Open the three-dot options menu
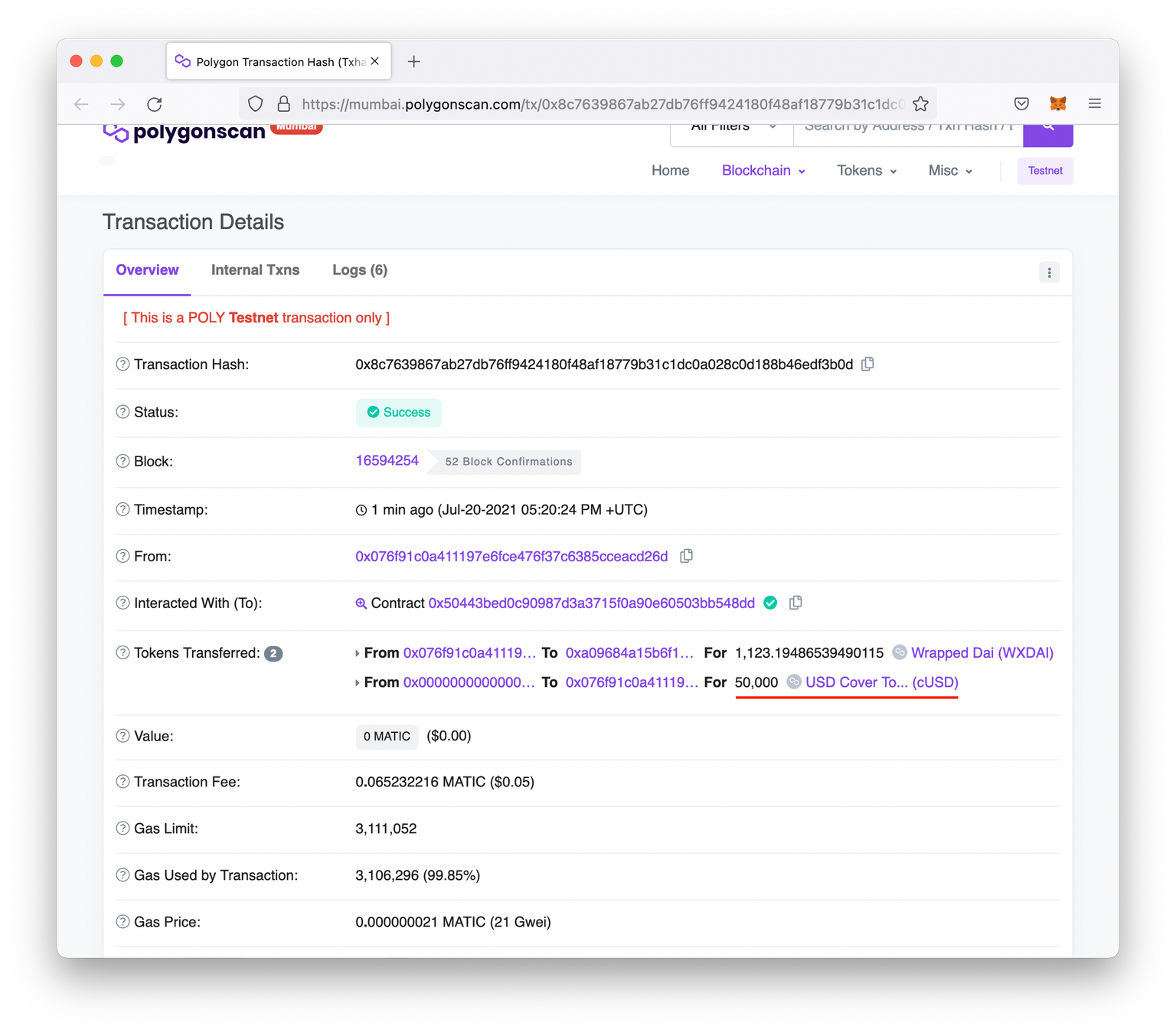Viewport: 1176px width, 1033px height. pos(1049,272)
